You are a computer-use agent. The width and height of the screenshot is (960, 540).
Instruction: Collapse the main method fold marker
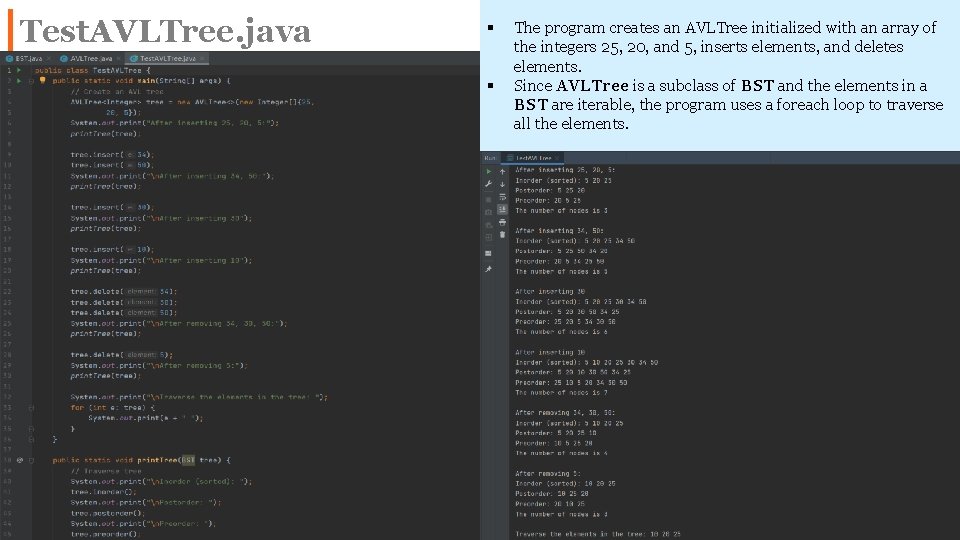pyautogui.click(x=31, y=81)
